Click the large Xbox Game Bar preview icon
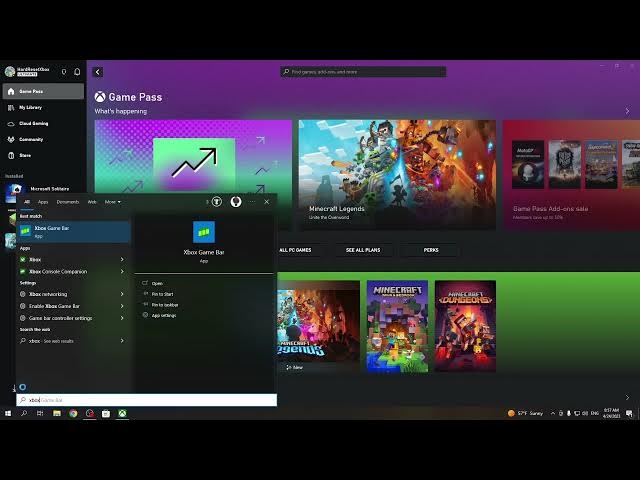This screenshot has height=480, width=640. pyautogui.click(x=204, y=232)
